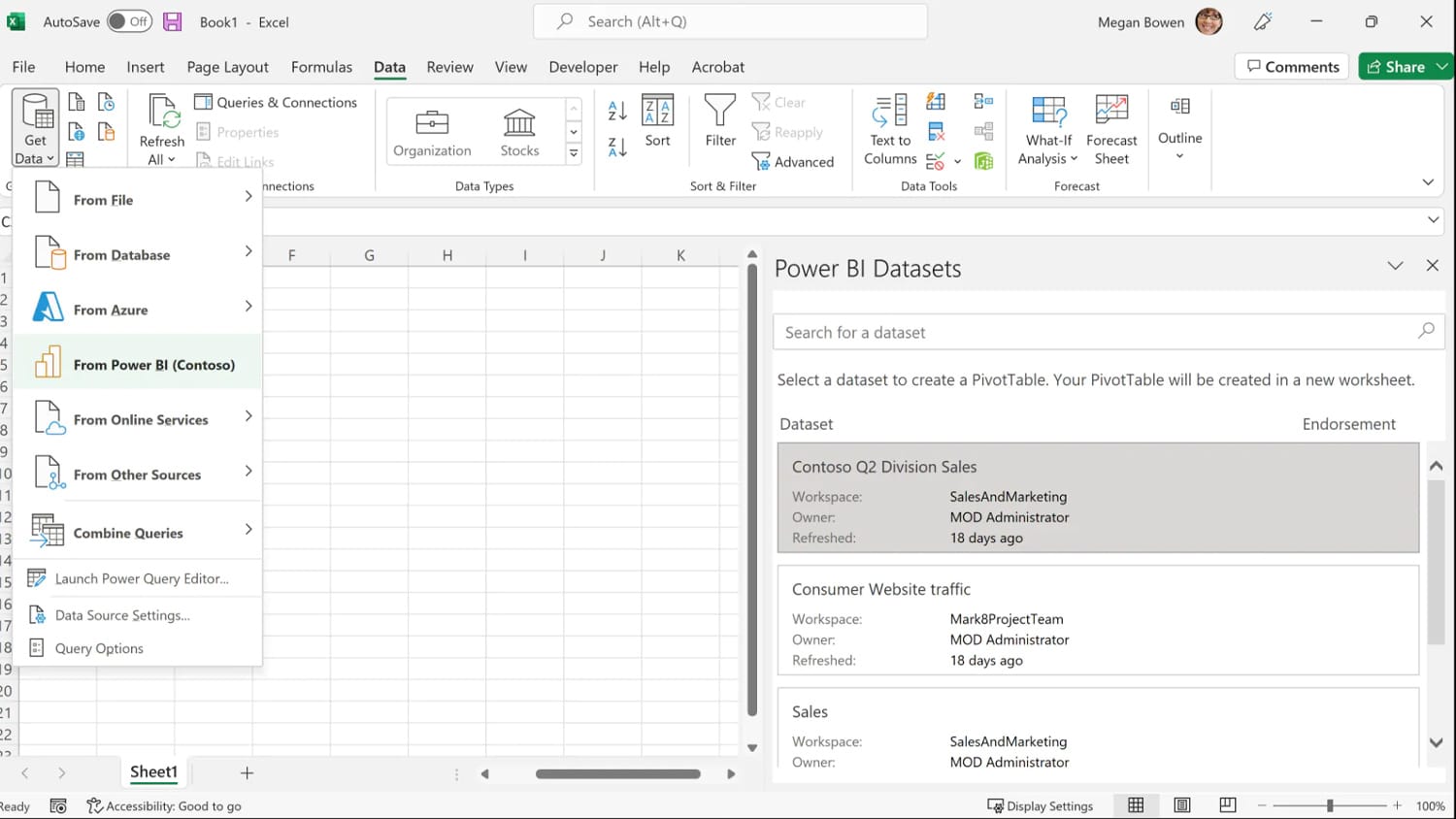Click the Consolidate icon
1456x819 pixels.
tap(983, 101)
